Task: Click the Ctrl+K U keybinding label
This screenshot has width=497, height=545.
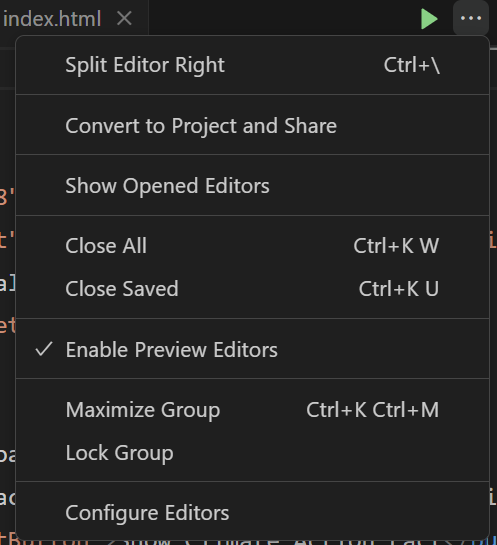Action: [399, 288]
